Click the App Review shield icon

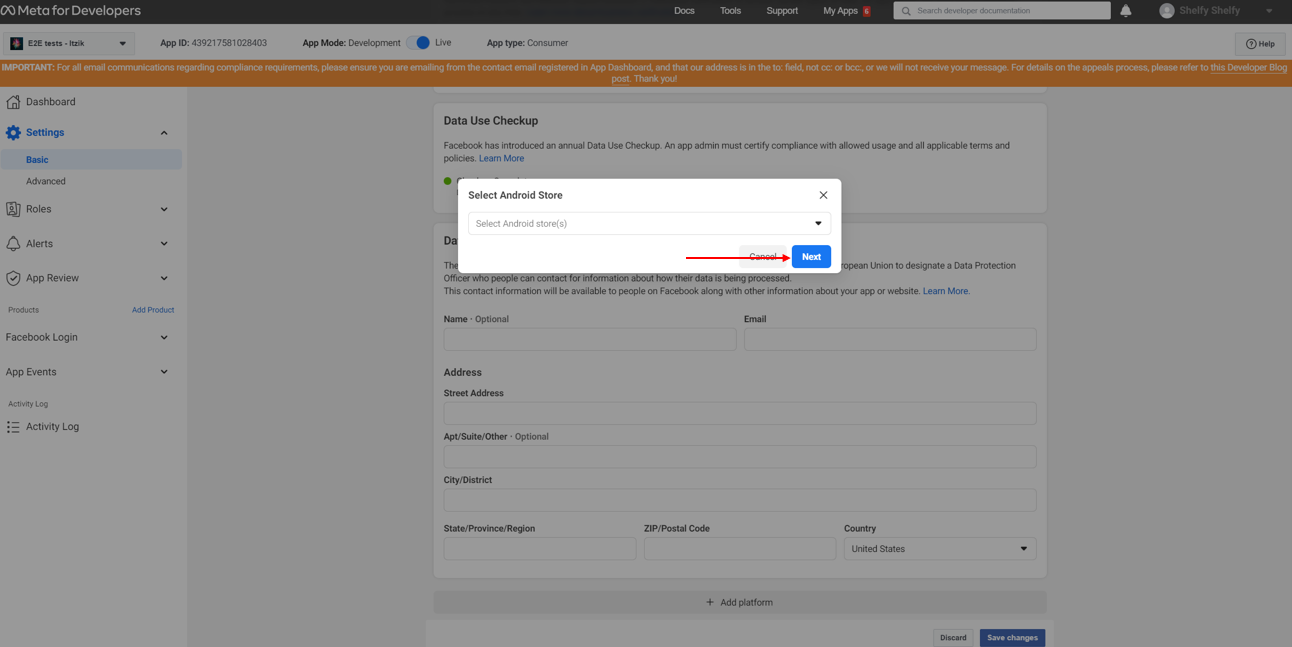click(13, 278)
